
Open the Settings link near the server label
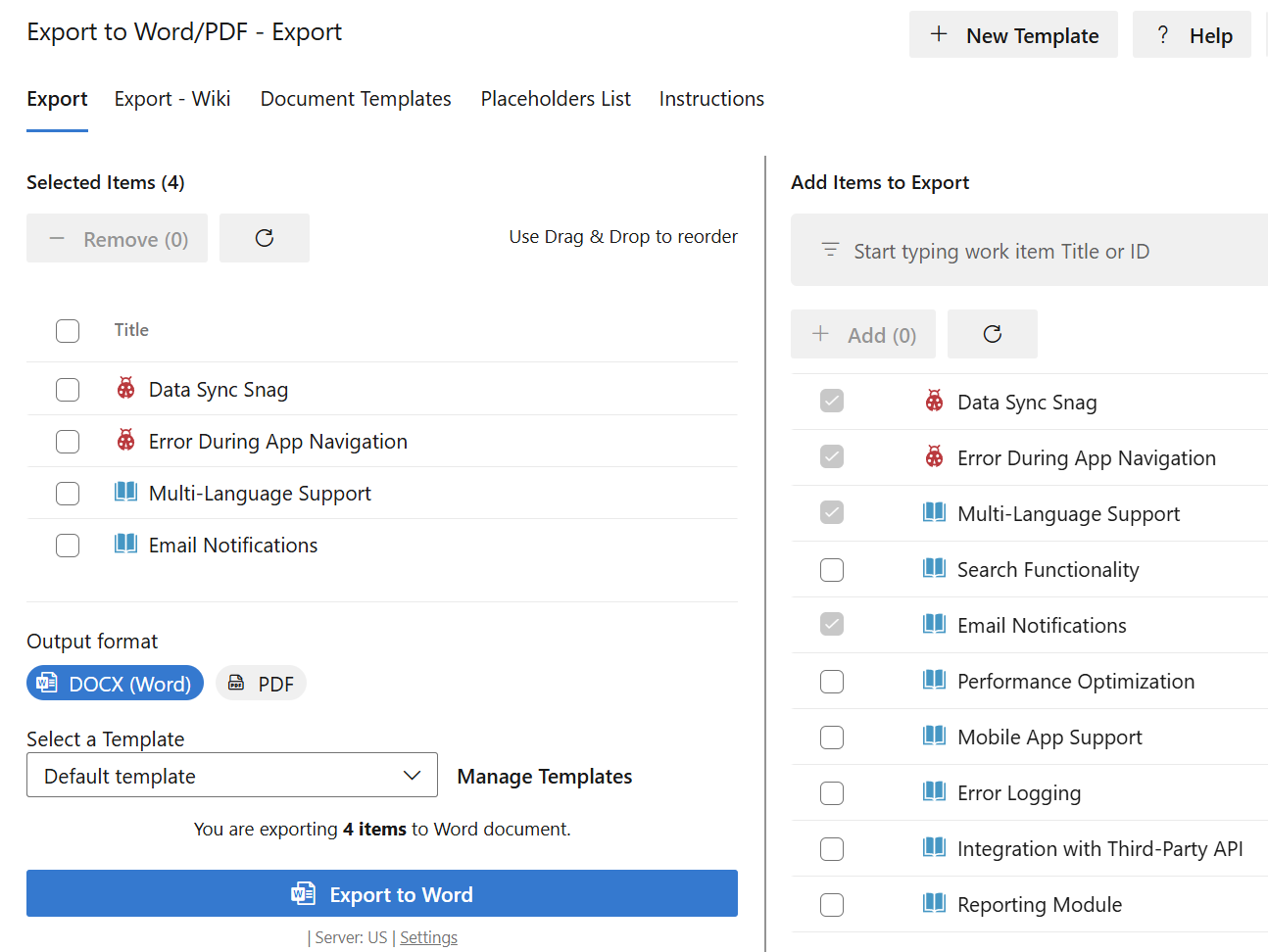coord(428,936)
